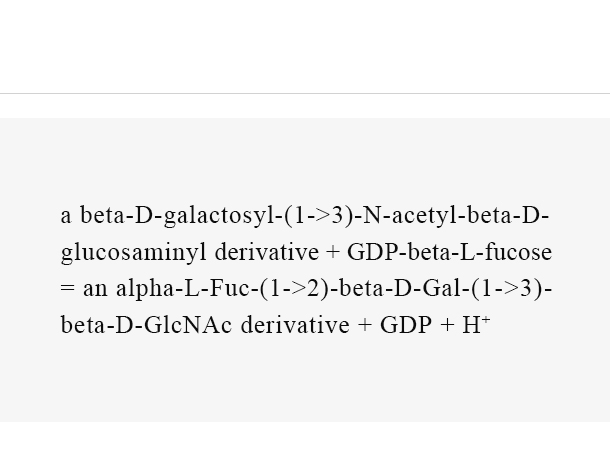Click the equals sign in the equation
The image size is (610, 463).
coord(67,289)
